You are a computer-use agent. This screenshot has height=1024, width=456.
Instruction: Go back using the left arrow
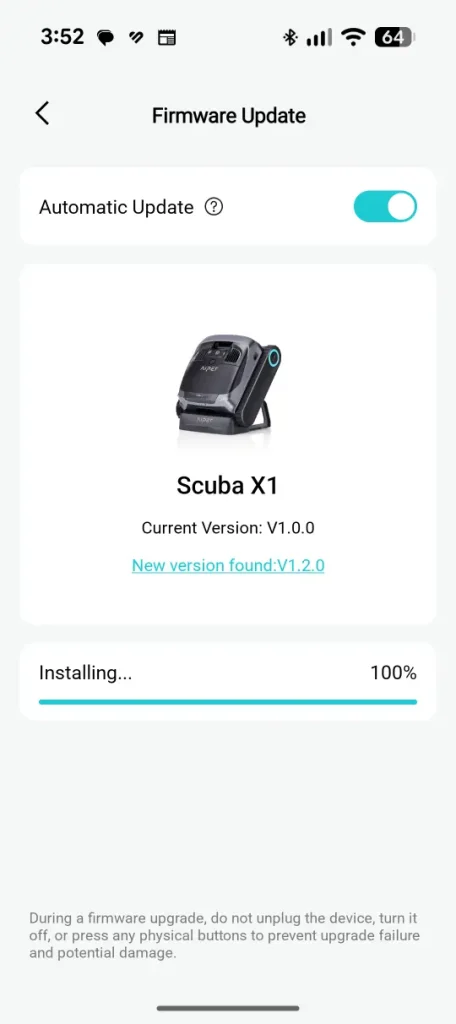(x=42, y=114)
